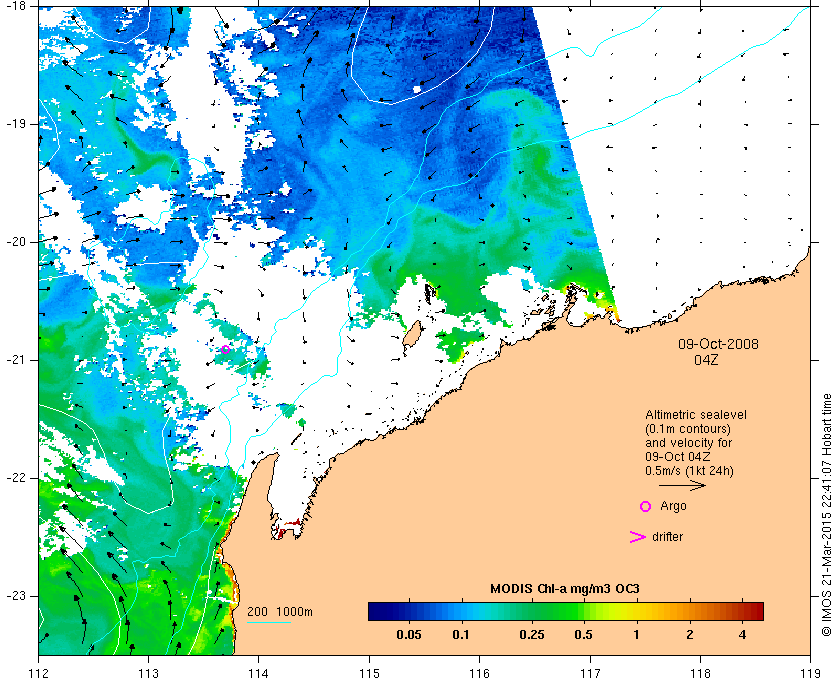Image resolution: width=840 pixels, height=680 pixels.
Task: Click the '04Z' time label below the date
Action: click(x=706, y=360)
